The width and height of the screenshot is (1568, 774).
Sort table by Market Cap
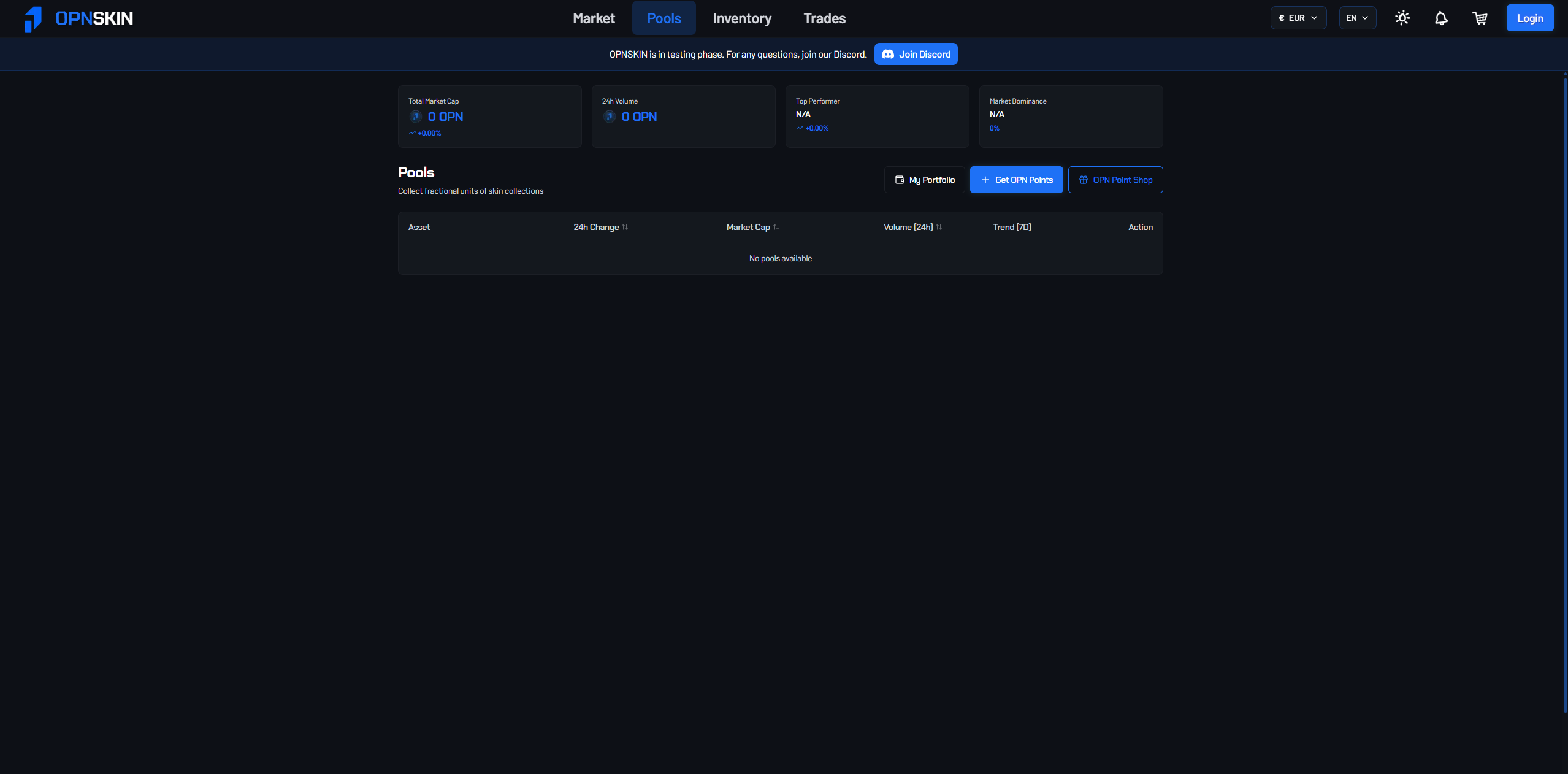[x=776, y=228]
